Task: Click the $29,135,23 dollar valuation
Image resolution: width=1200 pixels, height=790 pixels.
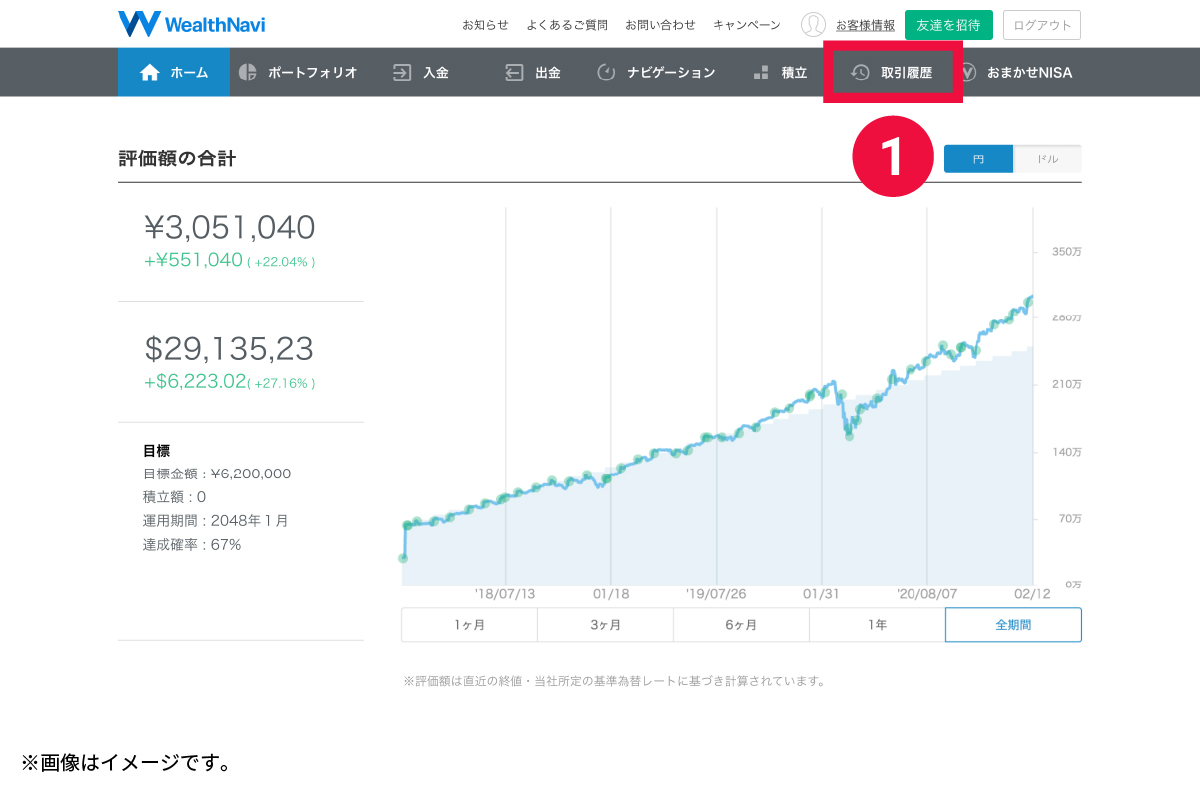Action: (x=229, y=349)
